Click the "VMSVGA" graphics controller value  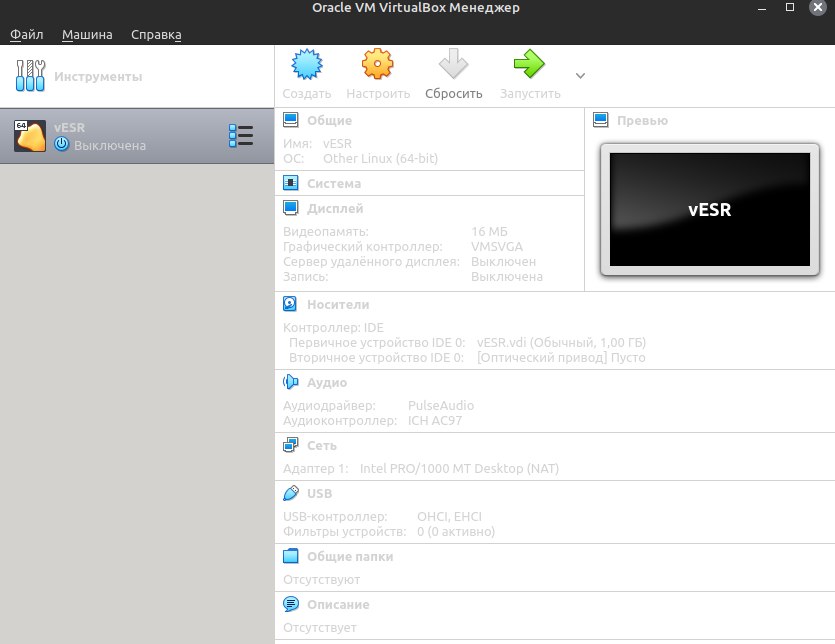coord(497,247)
